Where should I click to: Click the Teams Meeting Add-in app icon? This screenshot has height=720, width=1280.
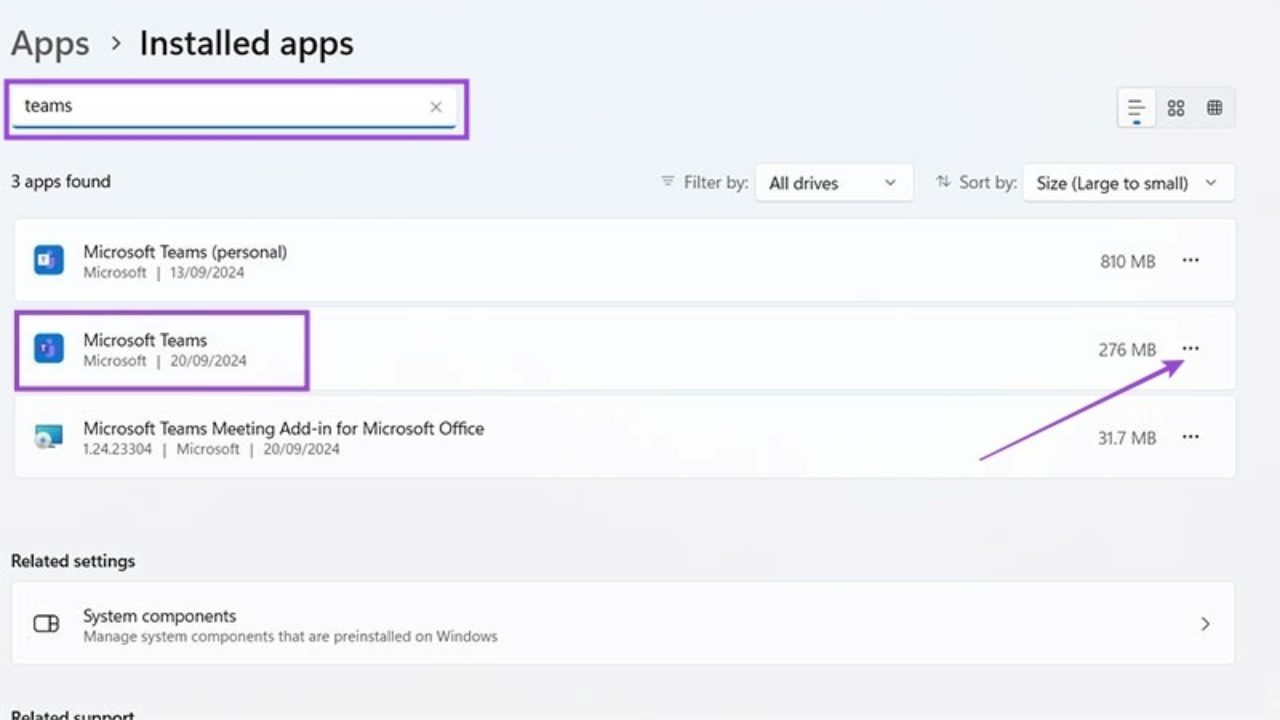point(49,436)
